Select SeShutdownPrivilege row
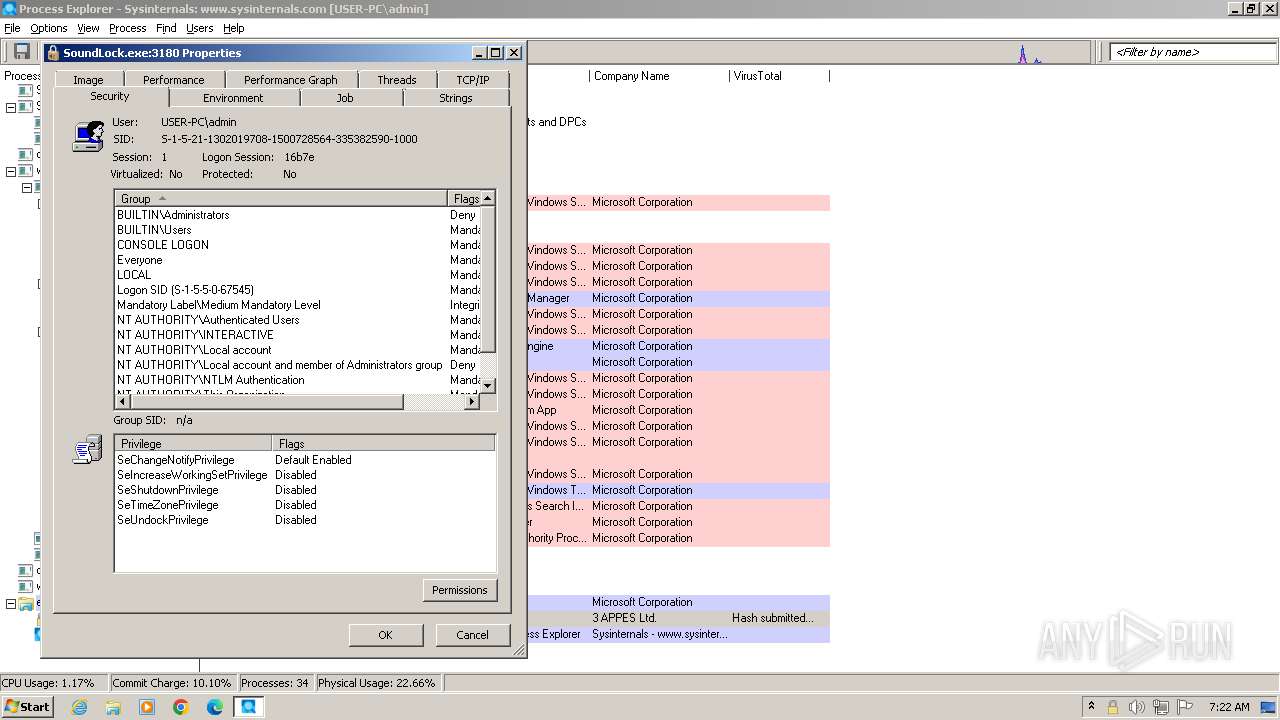This screenshot has height=720, width=1280. (305, 490)
